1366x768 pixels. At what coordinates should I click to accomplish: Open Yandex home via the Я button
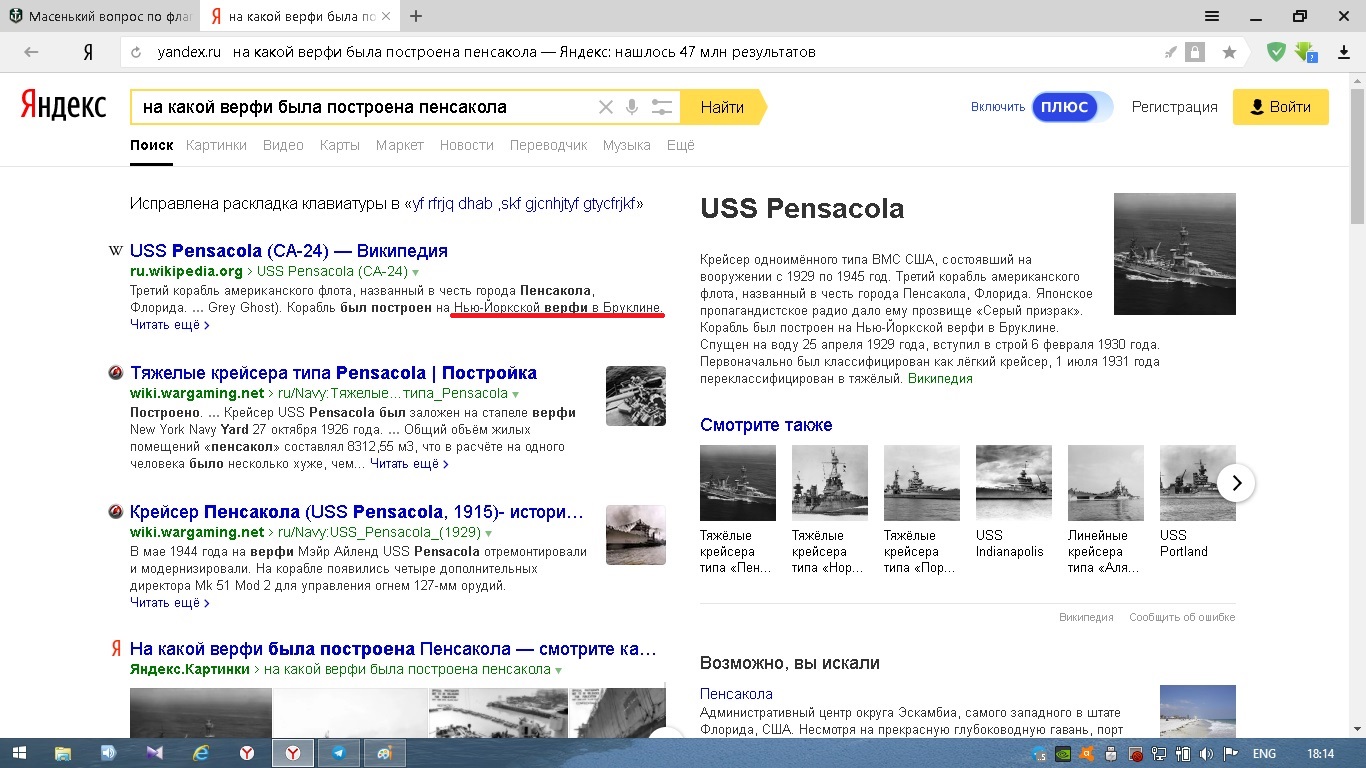(88, 52)
